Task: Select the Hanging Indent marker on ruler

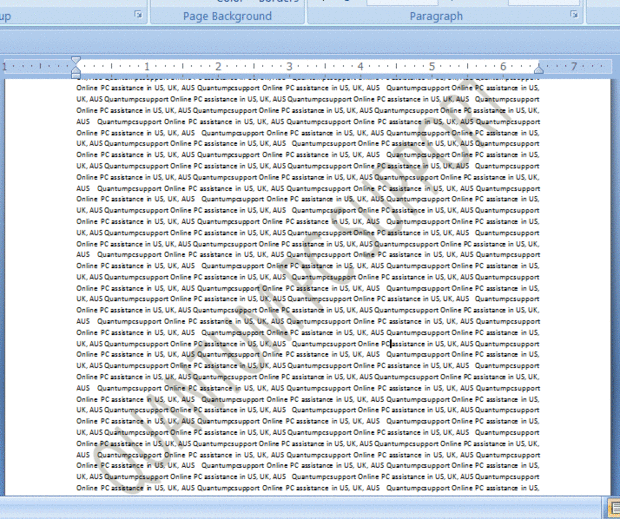Action: (76, 70)
